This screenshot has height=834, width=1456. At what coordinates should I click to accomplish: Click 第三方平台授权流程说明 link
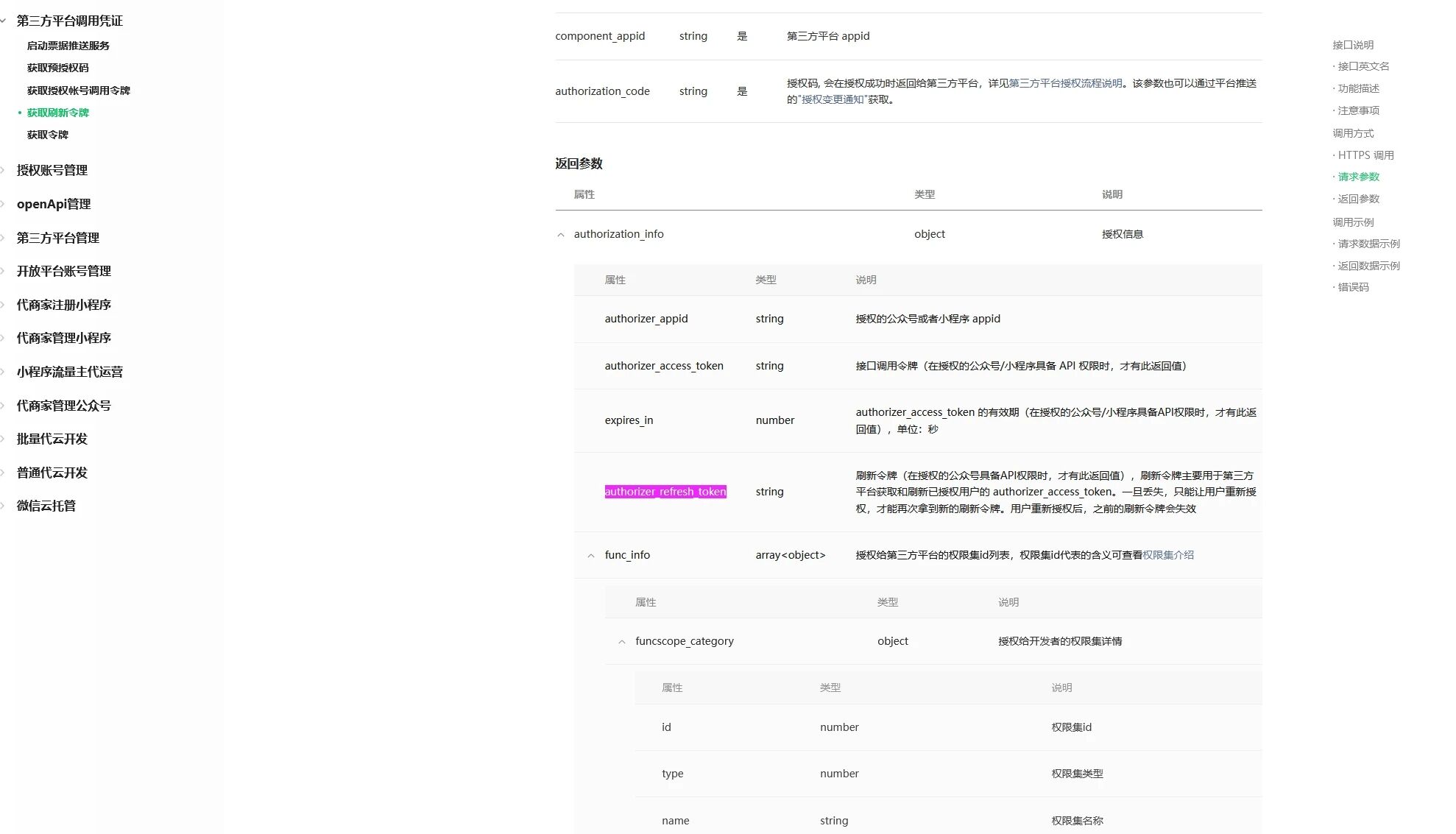click(1065, 83)
